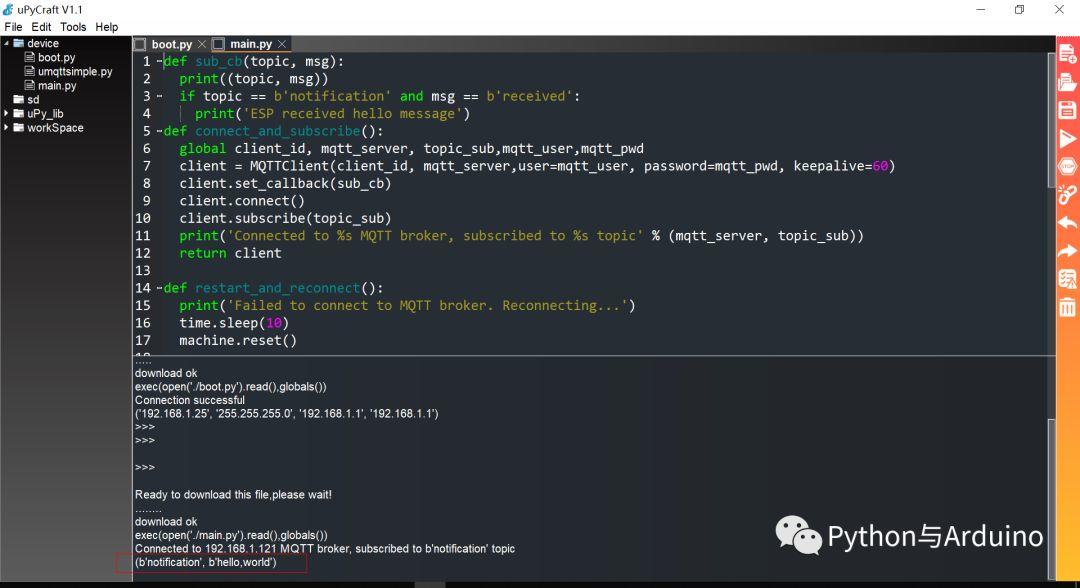Click 'client.subscribe(topic_sub)' on line 10
The height and width of the screenshot is (588, 1080).
pos(285,218)
